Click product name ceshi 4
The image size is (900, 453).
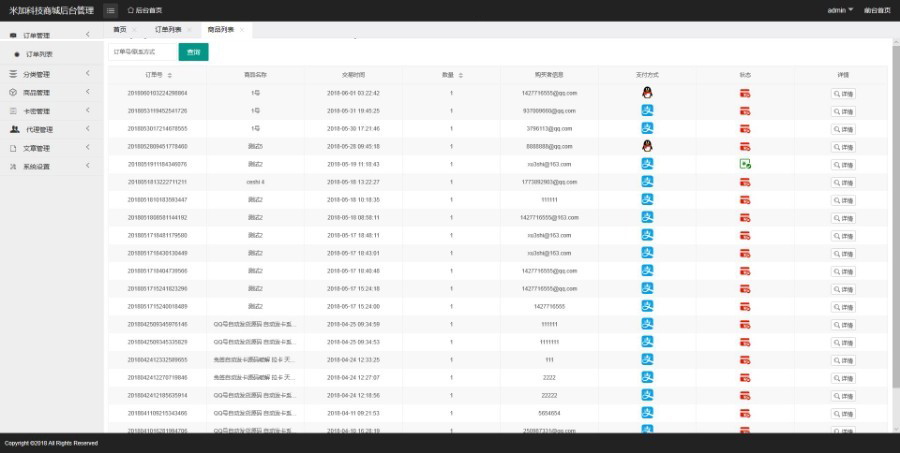coord(255,182)
